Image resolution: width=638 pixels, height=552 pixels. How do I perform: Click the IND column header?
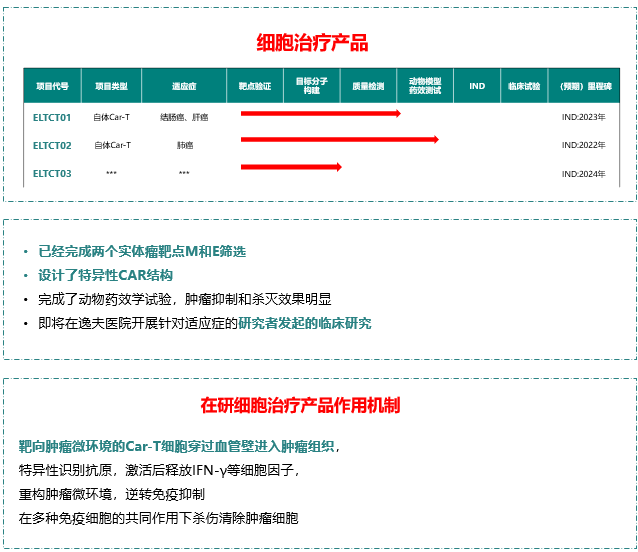coord(477,86)
